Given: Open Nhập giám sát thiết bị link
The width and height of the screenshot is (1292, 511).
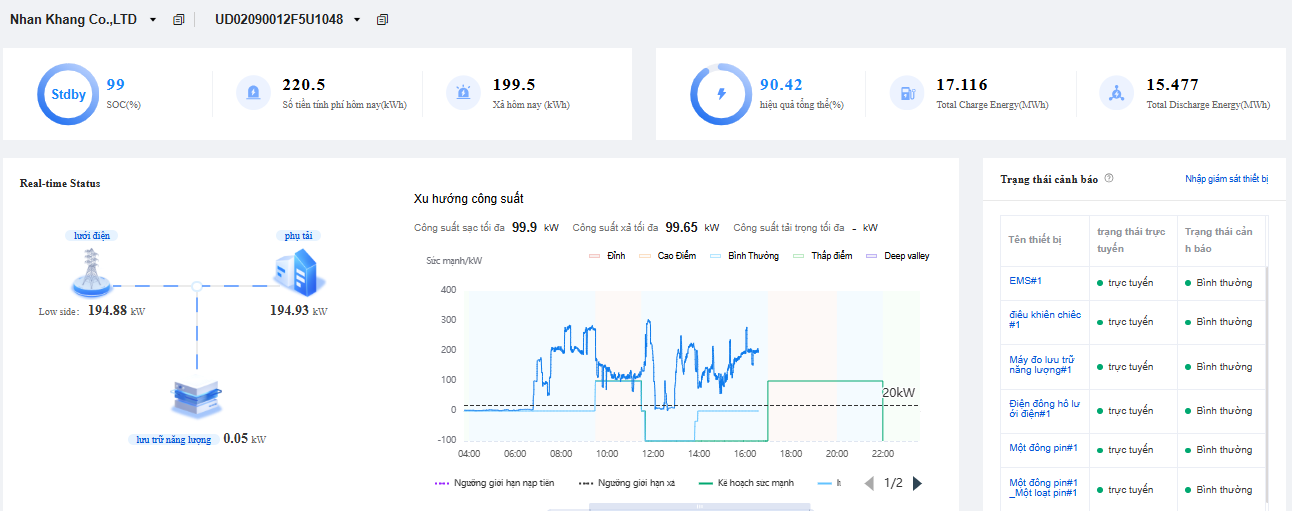Looking at the screenshot, I should coord(1226,179).
